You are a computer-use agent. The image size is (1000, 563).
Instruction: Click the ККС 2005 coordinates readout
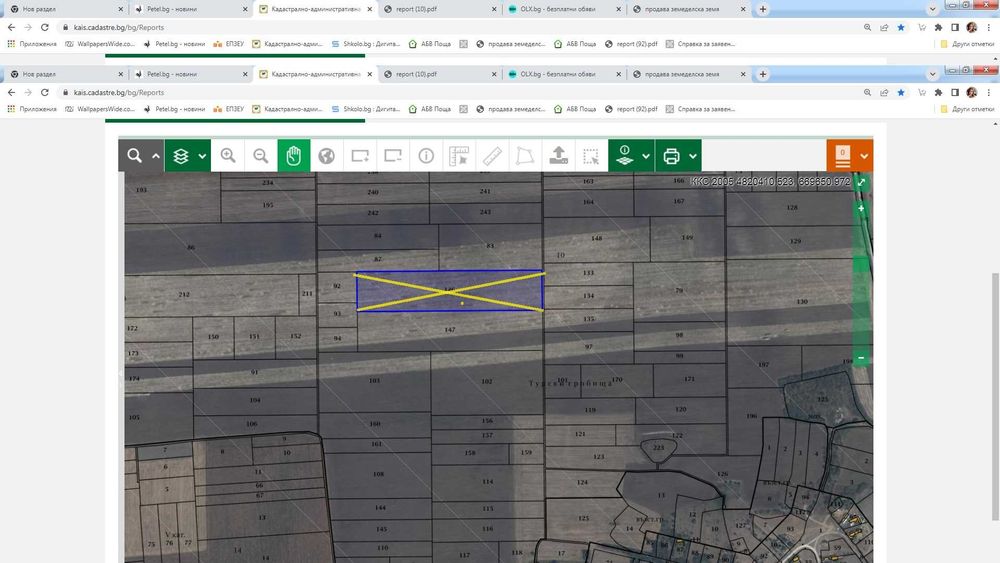point(770,182)
